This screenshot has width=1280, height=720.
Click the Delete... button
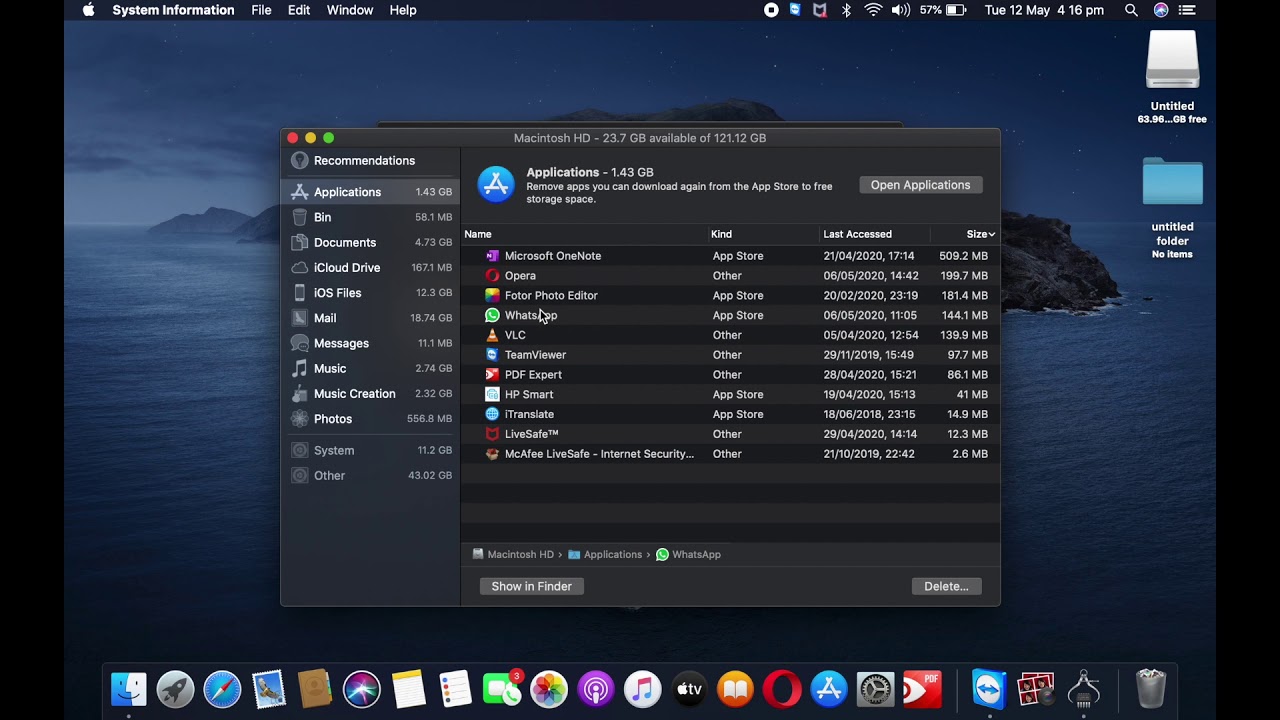(947, 586)
